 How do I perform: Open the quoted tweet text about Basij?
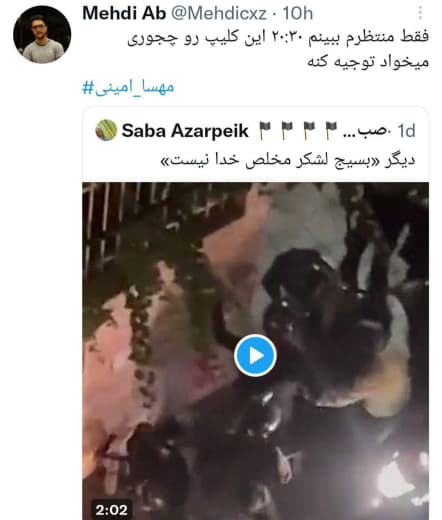click(288, 161)
